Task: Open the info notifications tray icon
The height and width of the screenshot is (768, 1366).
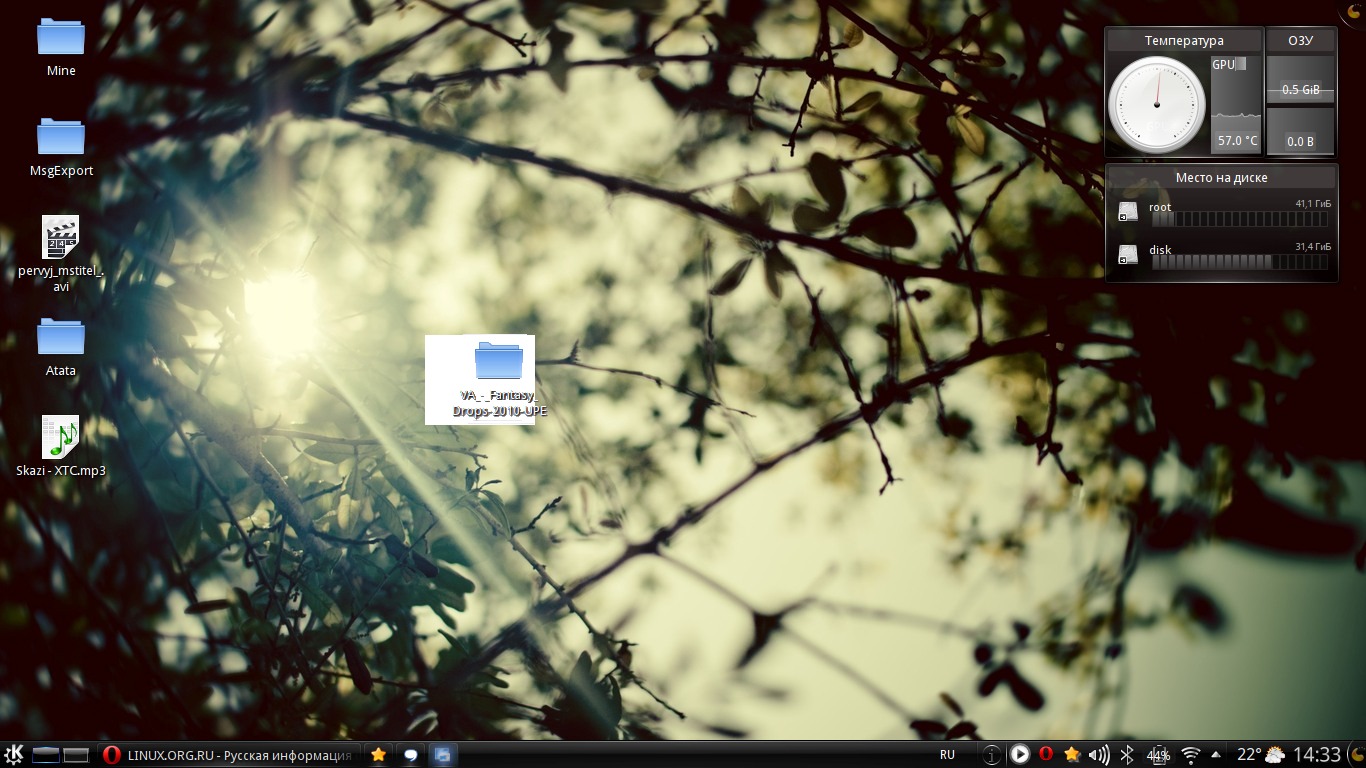Action: tap(990, 754)
